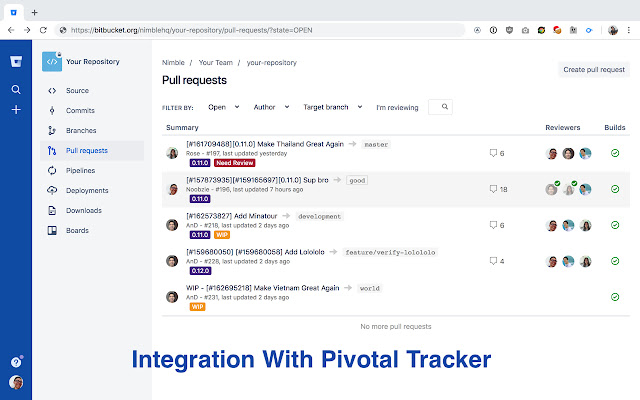Click first reviewer avatar on Make Thailand row
Viewport: 640px width, 400px height.
pyautogui.click(x=551, y=153)
